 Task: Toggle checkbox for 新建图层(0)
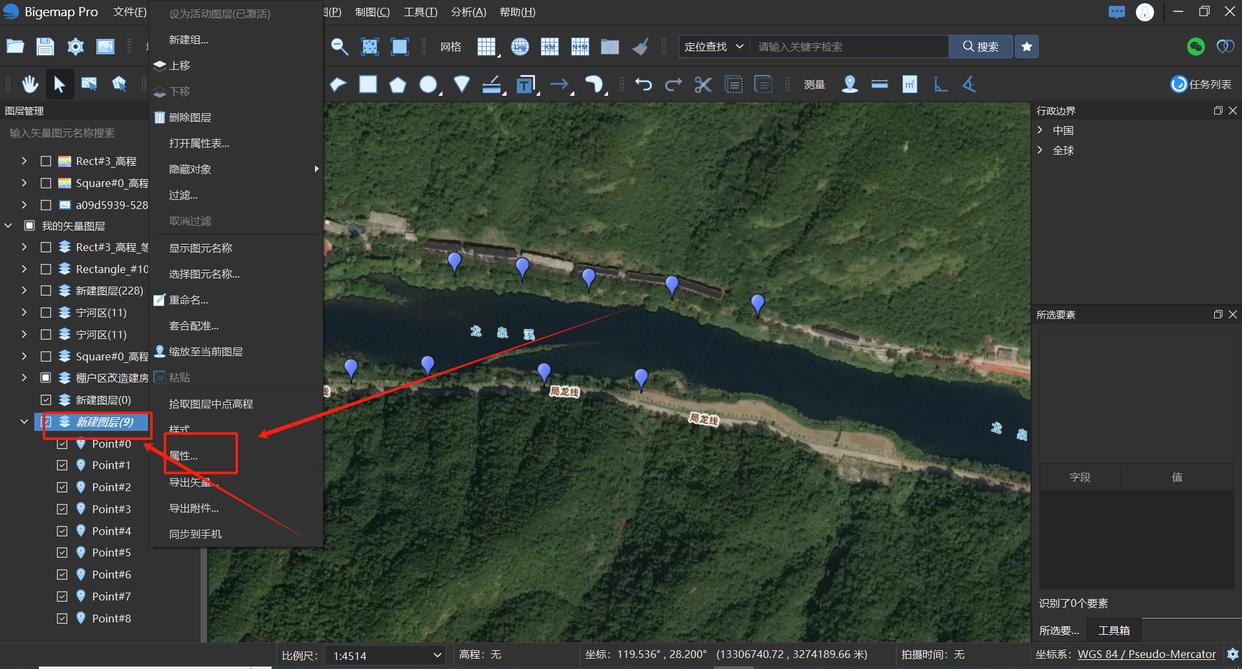pyautogui.click(x=46, y=400)
